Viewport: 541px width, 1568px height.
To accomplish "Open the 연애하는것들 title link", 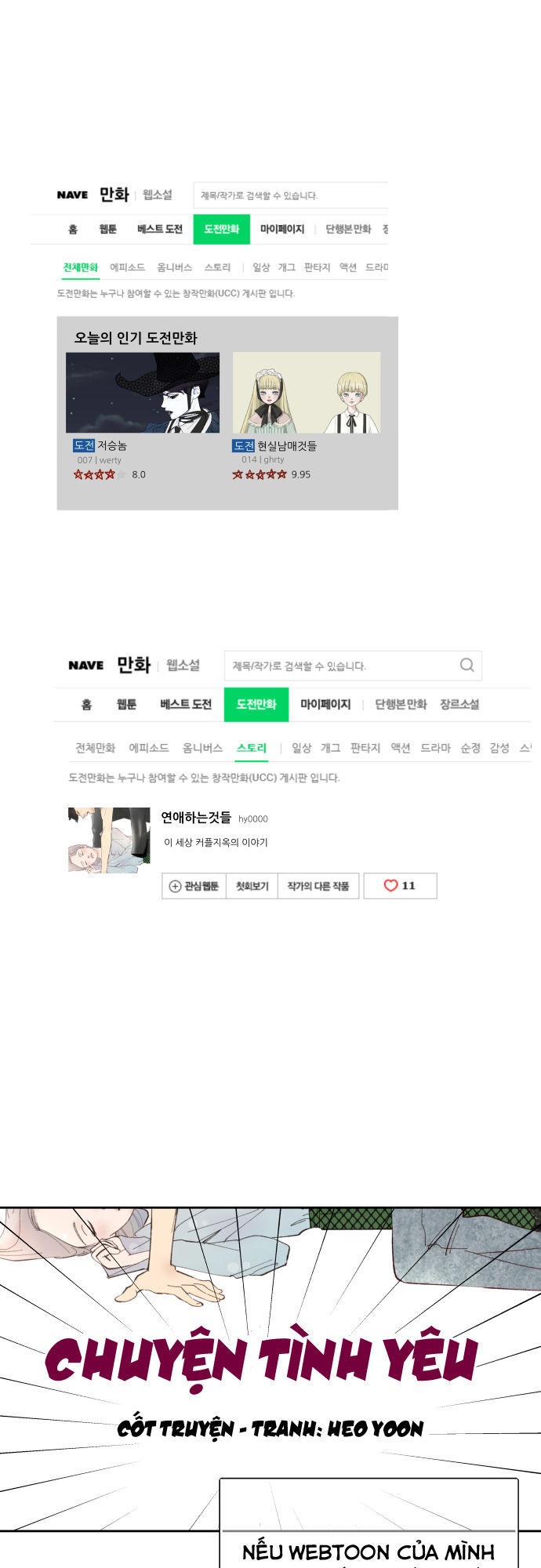I will (x=196, y=818).
